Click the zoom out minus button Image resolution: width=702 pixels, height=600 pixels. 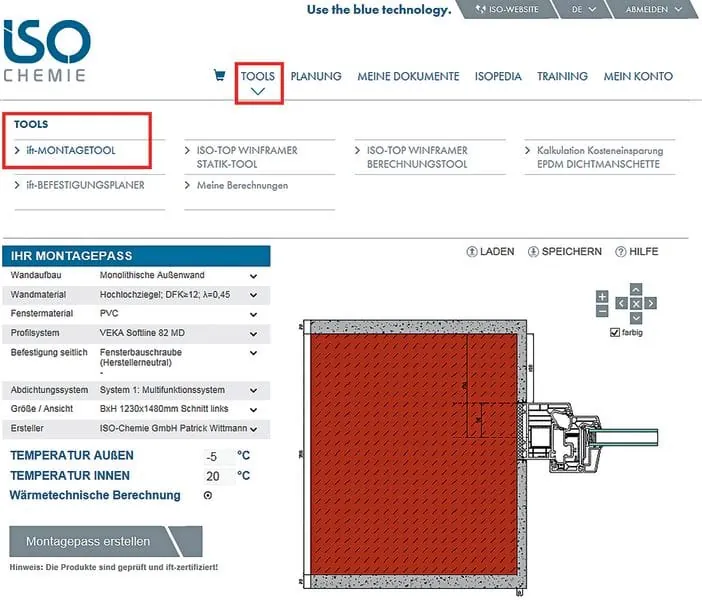[602, 311]
